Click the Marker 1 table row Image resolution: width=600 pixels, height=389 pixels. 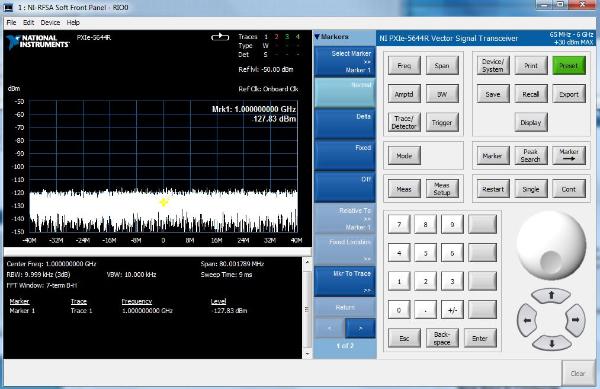coord(128,311)
